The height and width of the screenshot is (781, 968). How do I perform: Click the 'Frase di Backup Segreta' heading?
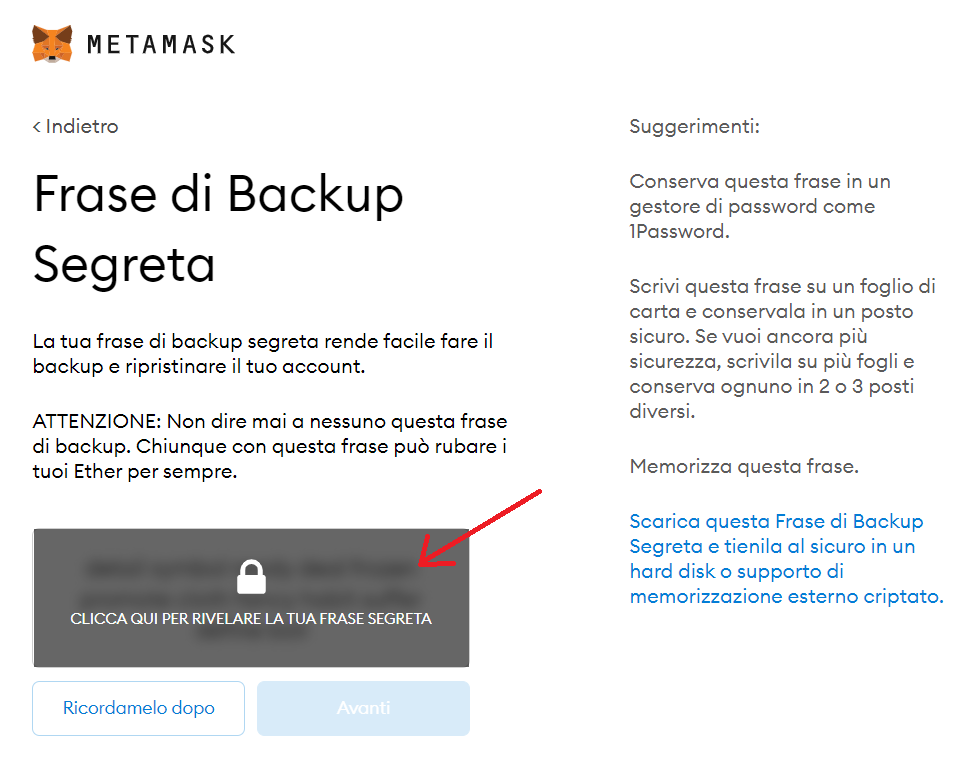click(x=218, y=228)
